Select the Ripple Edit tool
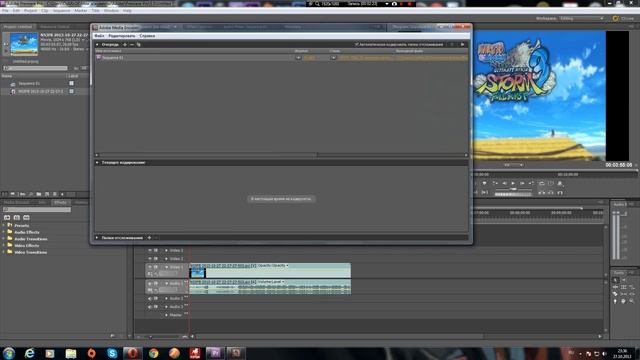The image size is (640, 360). pyautogui.click(x=616, y=287)
